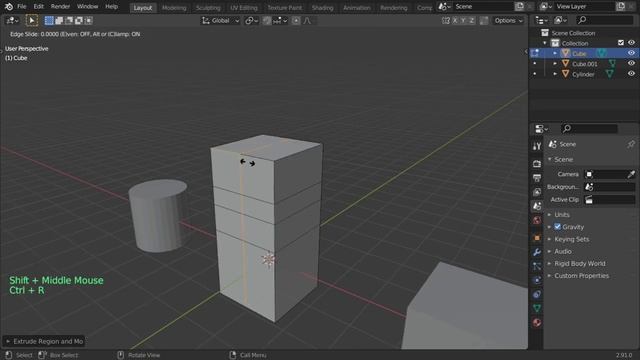Click the Scene name field
This screenshot has width=640, height=360.
pos(484,7)
